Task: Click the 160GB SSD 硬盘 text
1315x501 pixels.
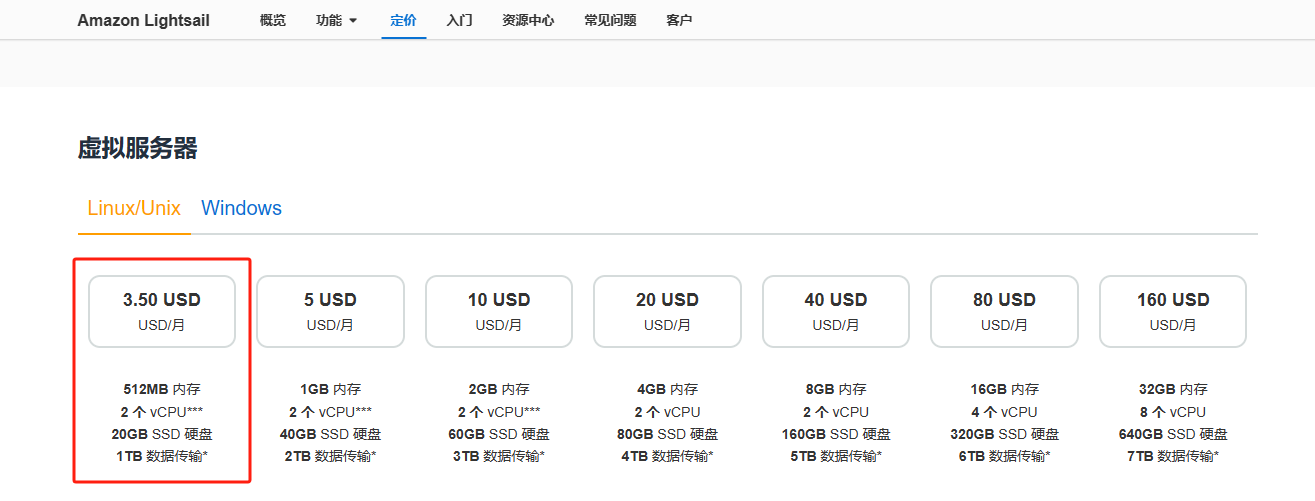Action: (x=836, y=434)
